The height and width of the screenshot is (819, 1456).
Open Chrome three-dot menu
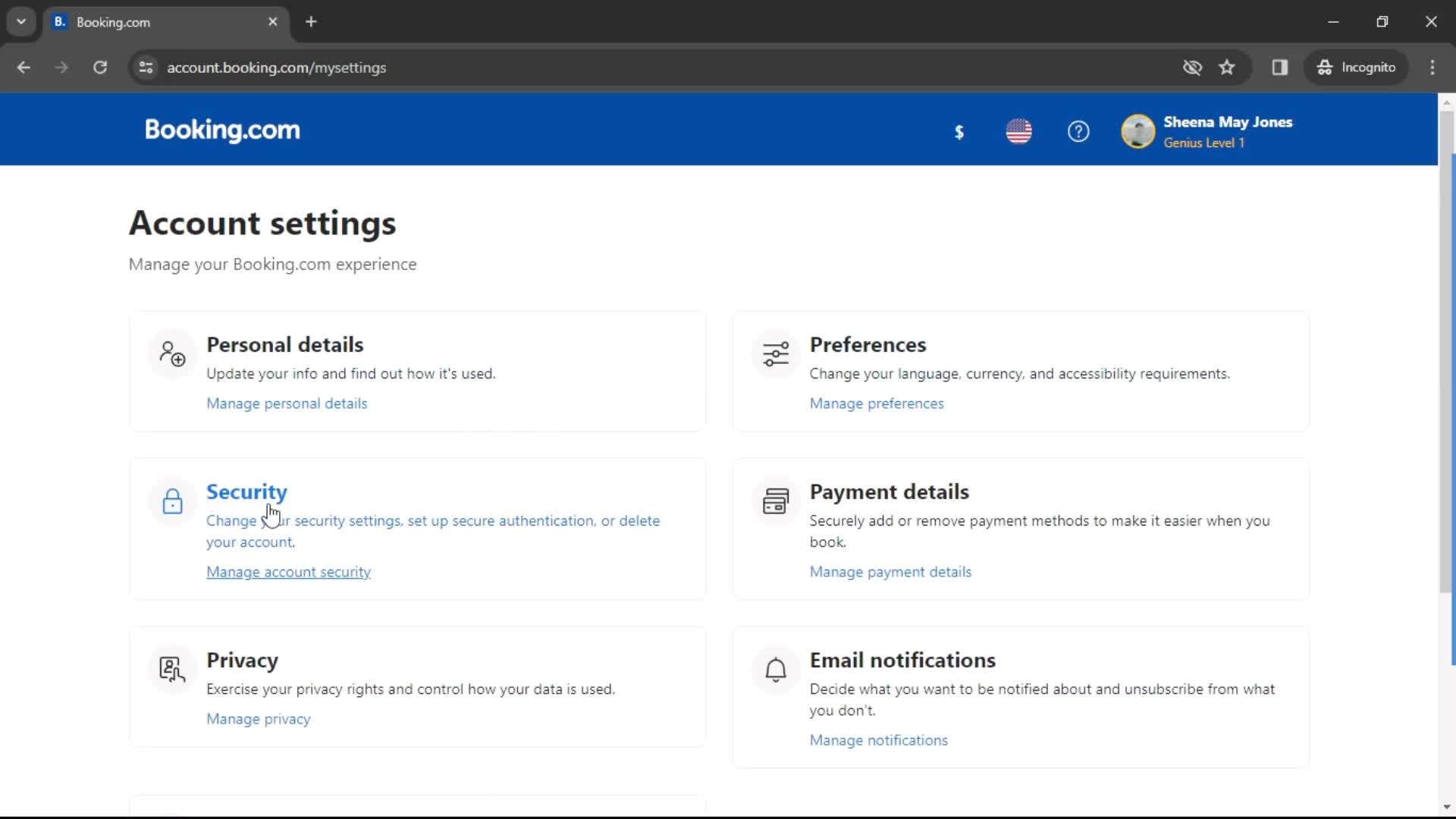(1432, 67)
